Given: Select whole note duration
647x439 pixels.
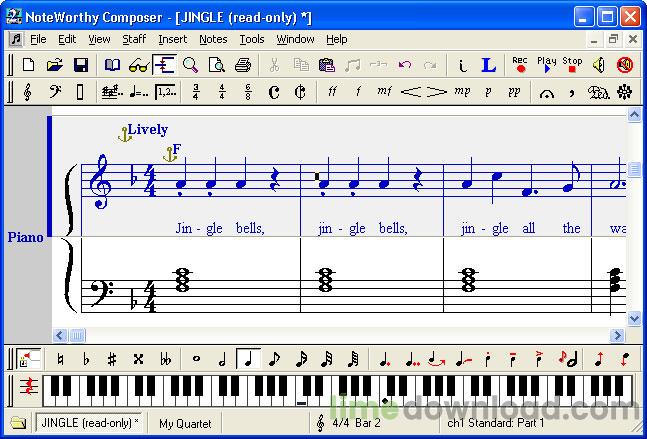Looking at the screenshot, I should (196, 359).
